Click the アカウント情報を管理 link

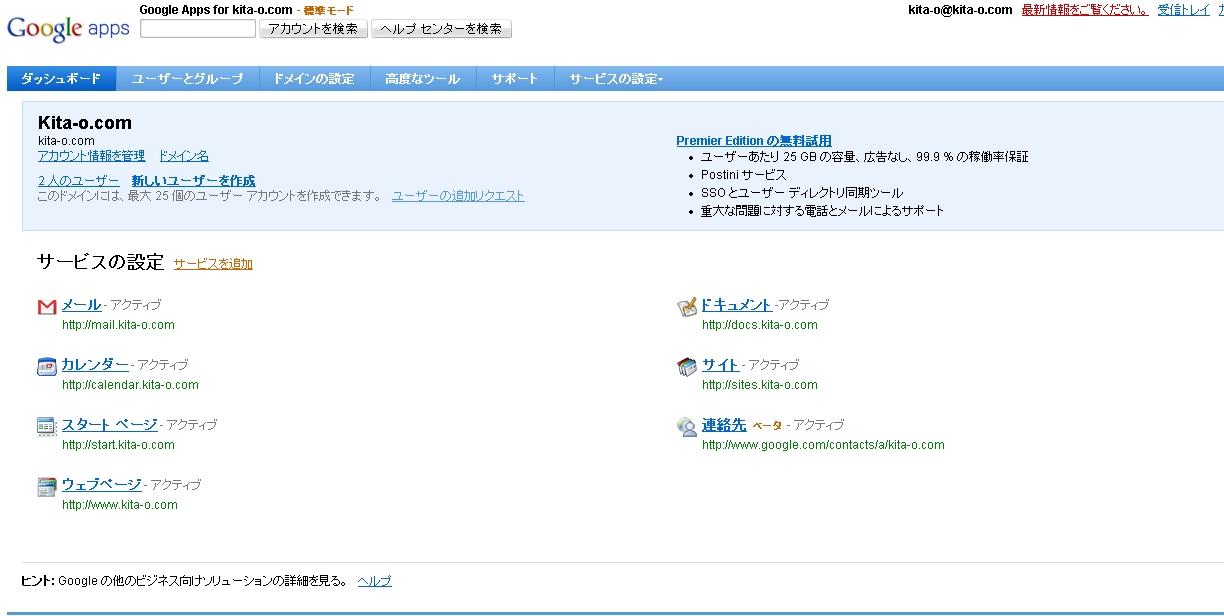pos(91,156)
